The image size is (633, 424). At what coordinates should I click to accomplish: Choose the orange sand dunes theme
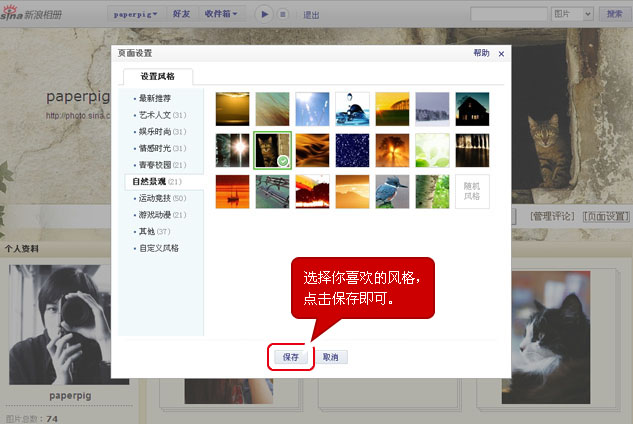312,150
